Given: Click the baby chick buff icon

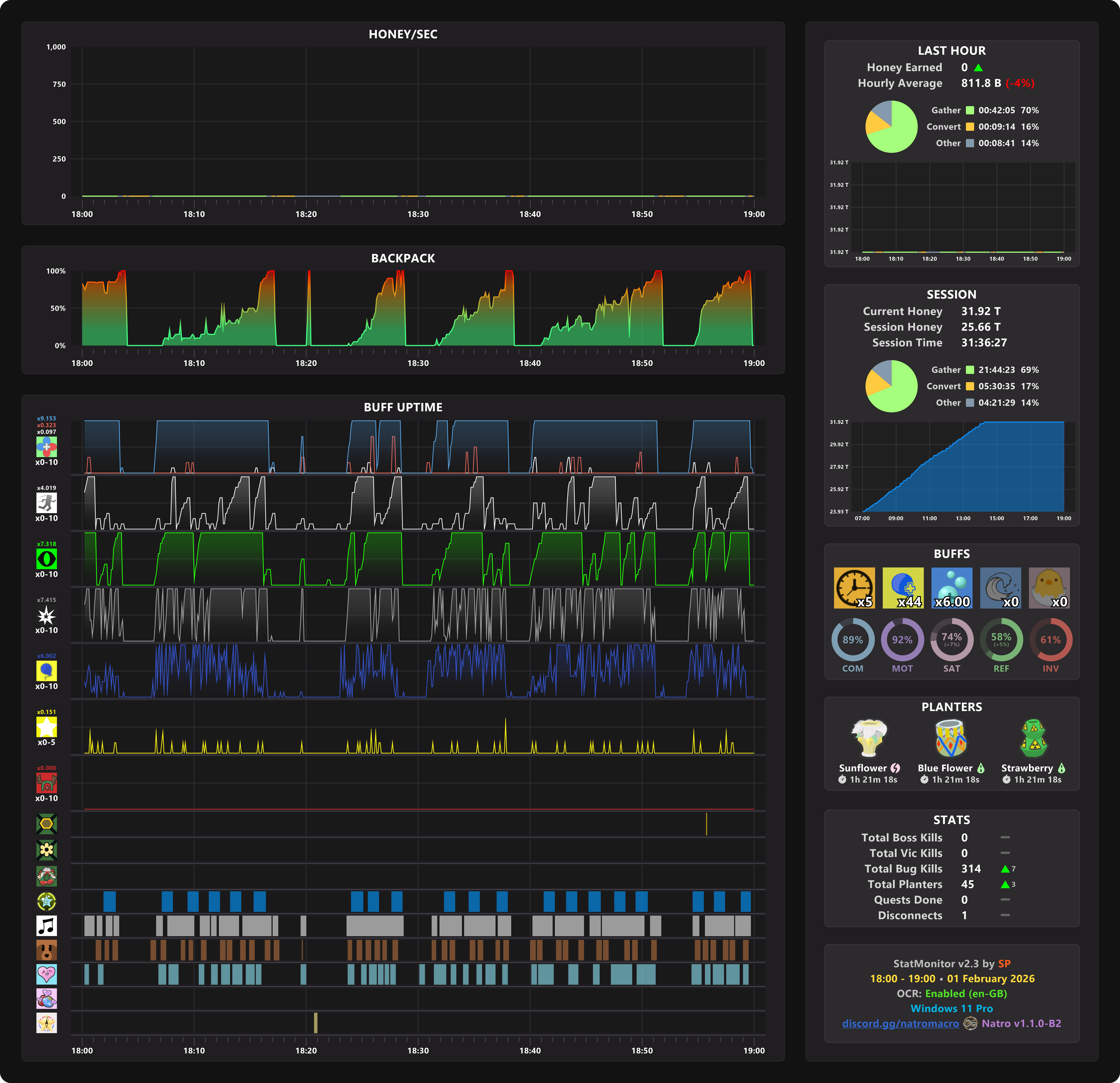Looking at the screenshot, I should pyautogui.click(x=1049, y=587).
